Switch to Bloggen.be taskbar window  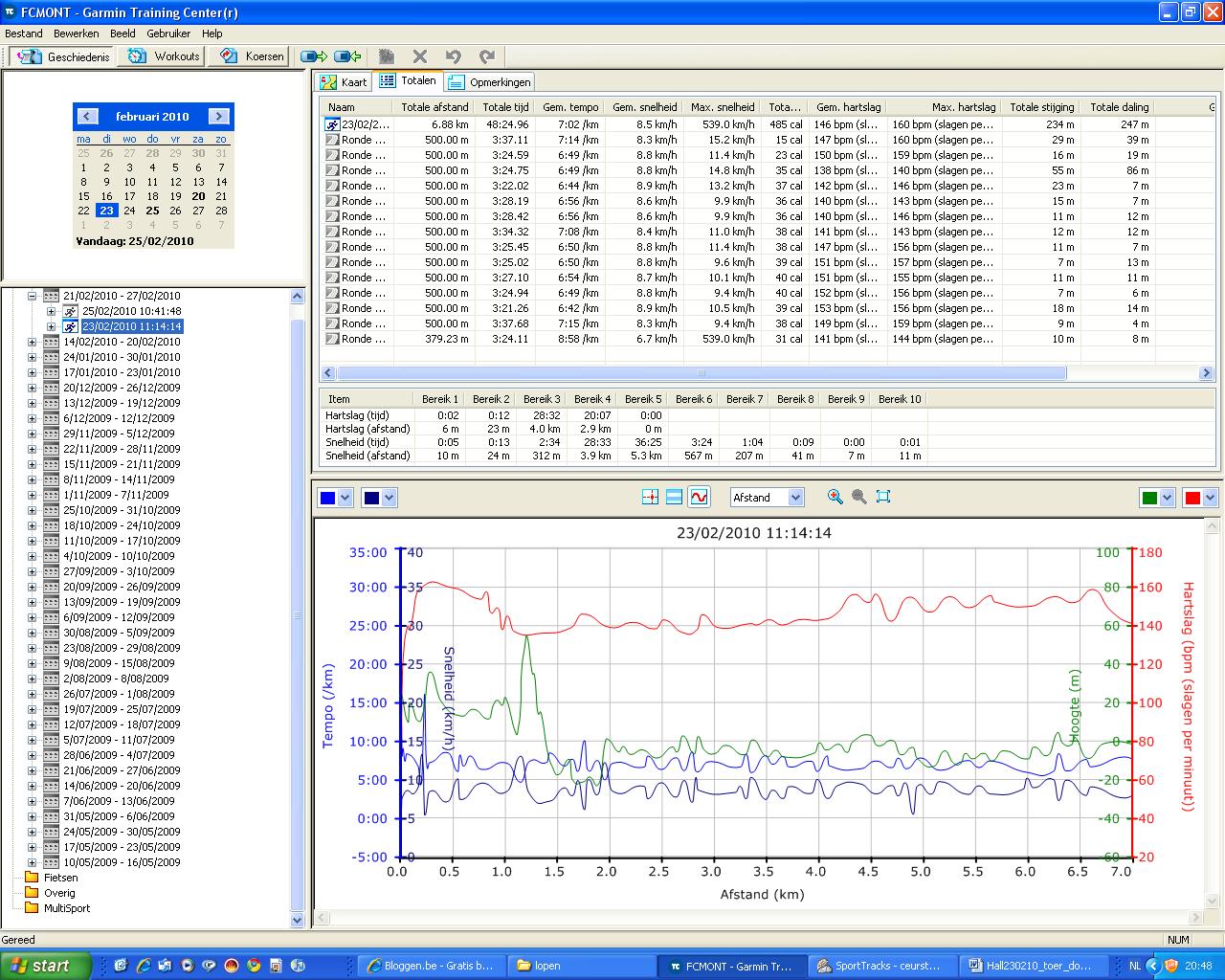pyautogui.click(x=432, y=966)
